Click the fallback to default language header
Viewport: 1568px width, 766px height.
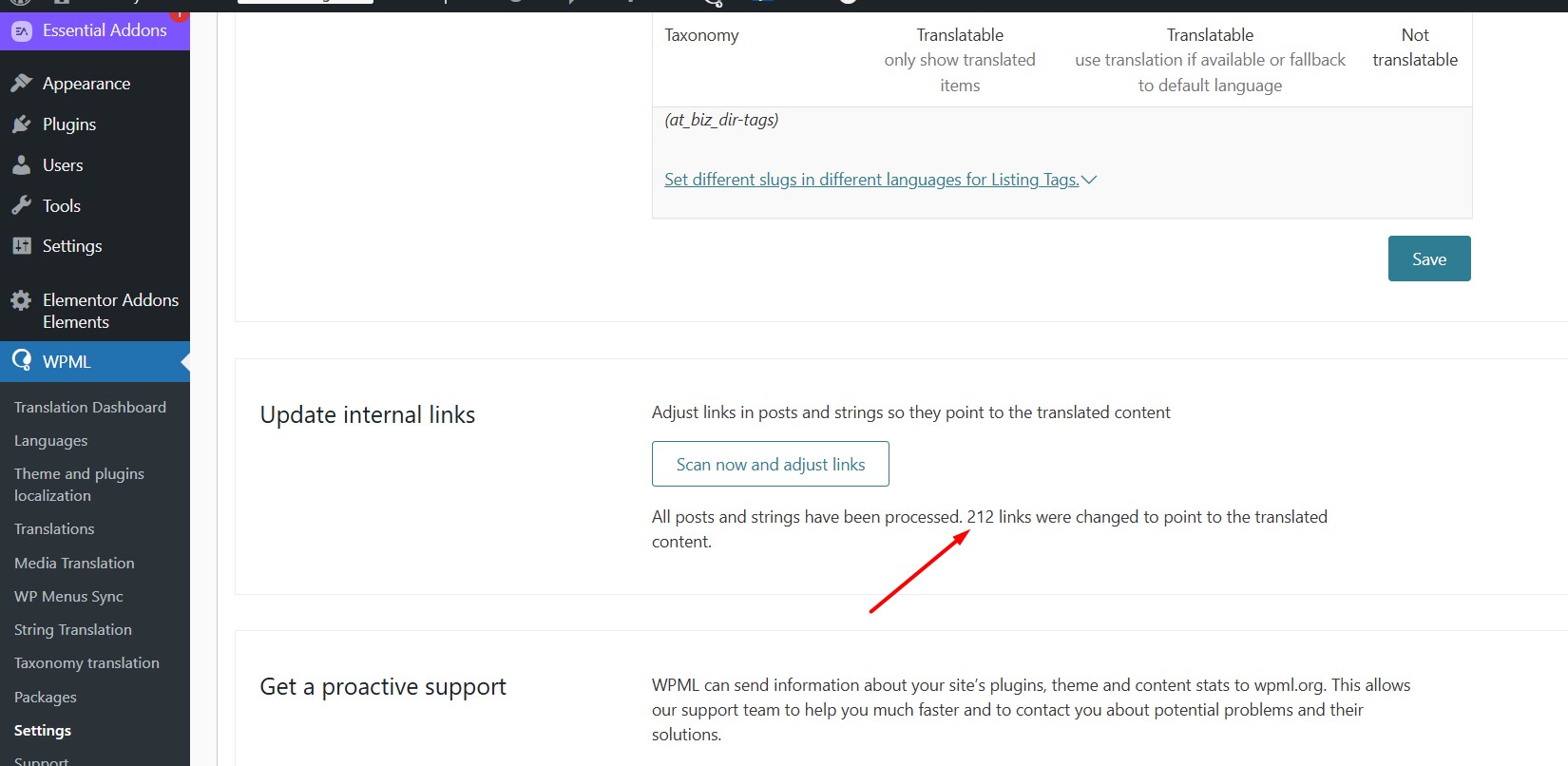[x=1210, y=60]
